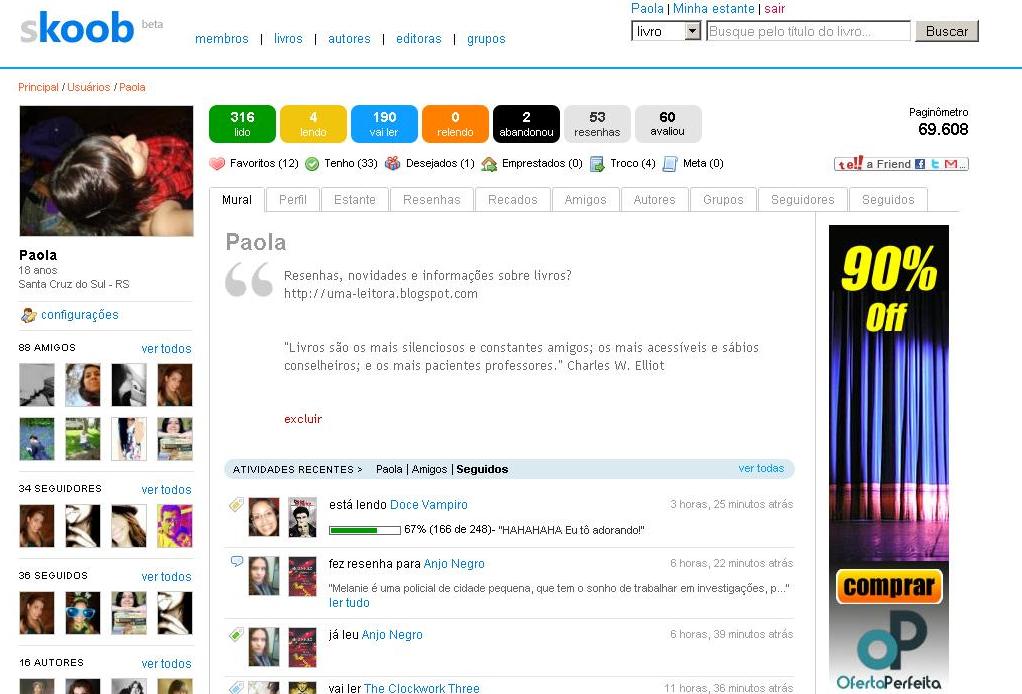Open configurações with the settings icon

[x=29, y=314]
